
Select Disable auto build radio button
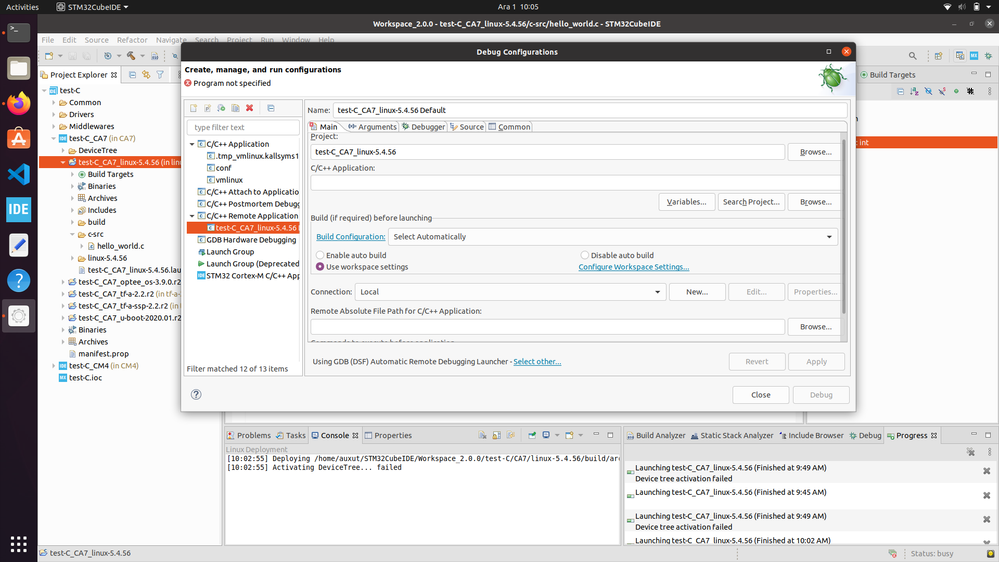(584, 255)
